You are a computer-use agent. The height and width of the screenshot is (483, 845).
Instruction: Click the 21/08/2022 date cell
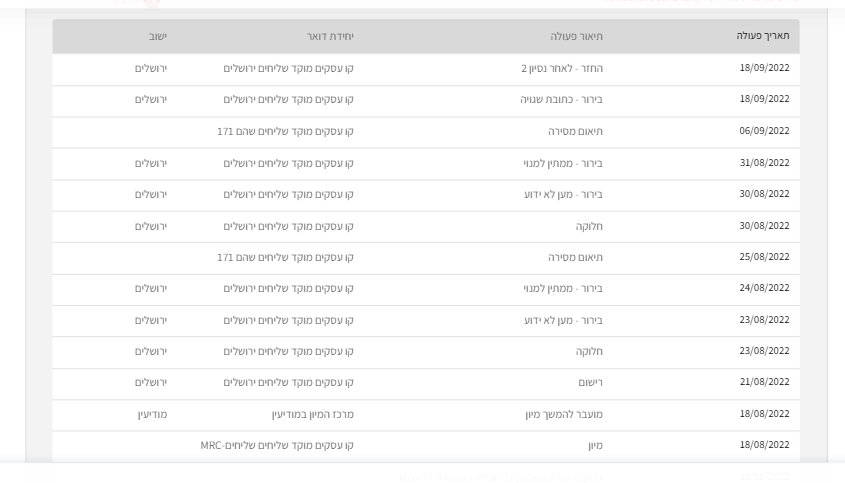pos(764,382)
